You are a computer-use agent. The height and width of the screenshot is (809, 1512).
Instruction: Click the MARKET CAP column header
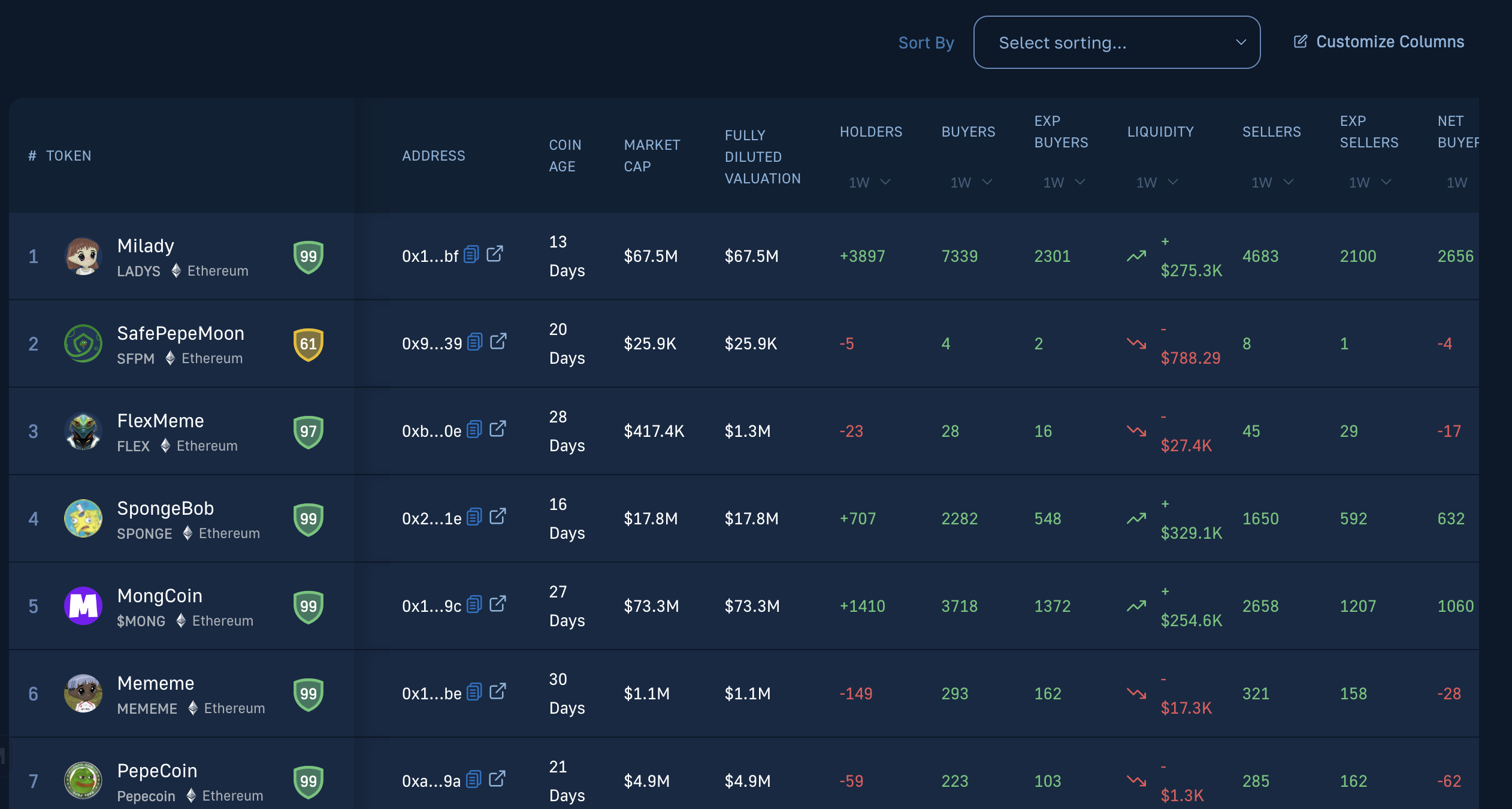point(652,156)
